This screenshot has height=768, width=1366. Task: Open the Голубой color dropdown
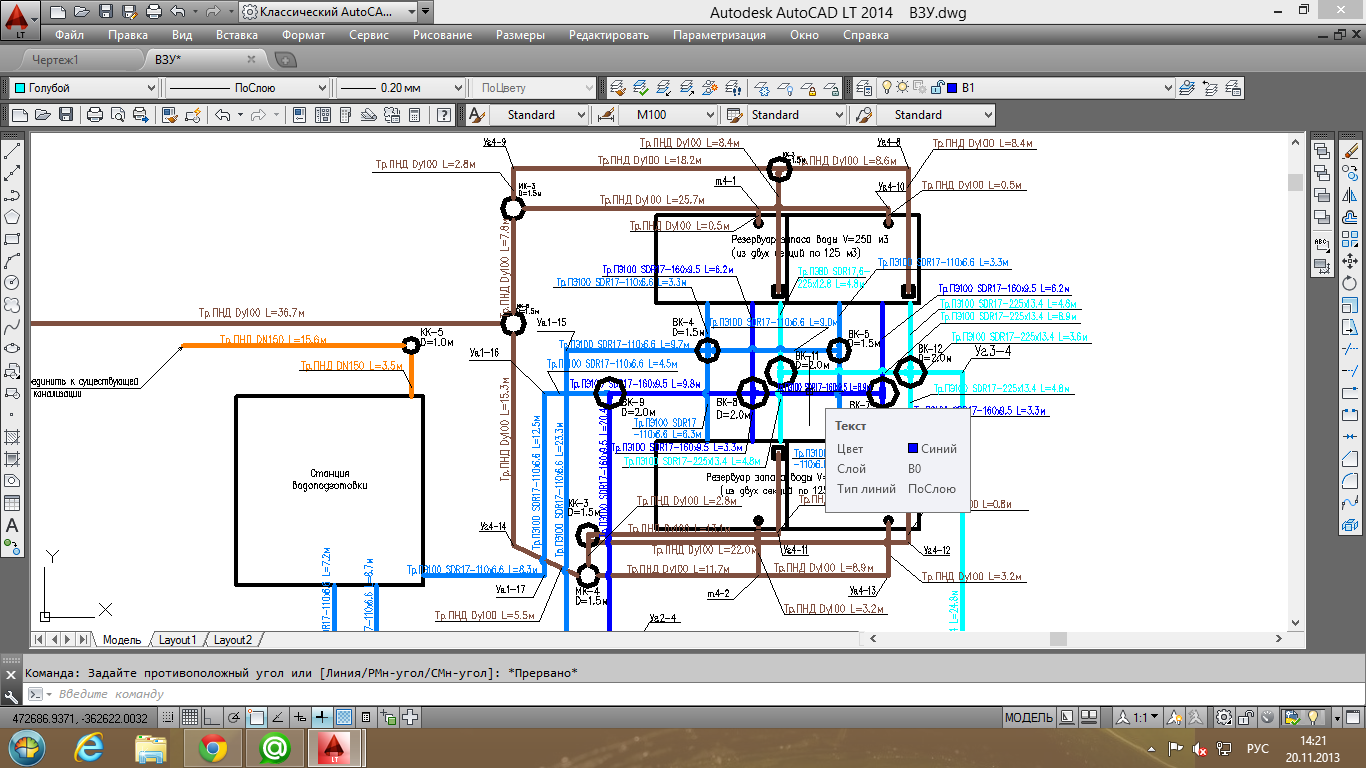pos(86,88)
